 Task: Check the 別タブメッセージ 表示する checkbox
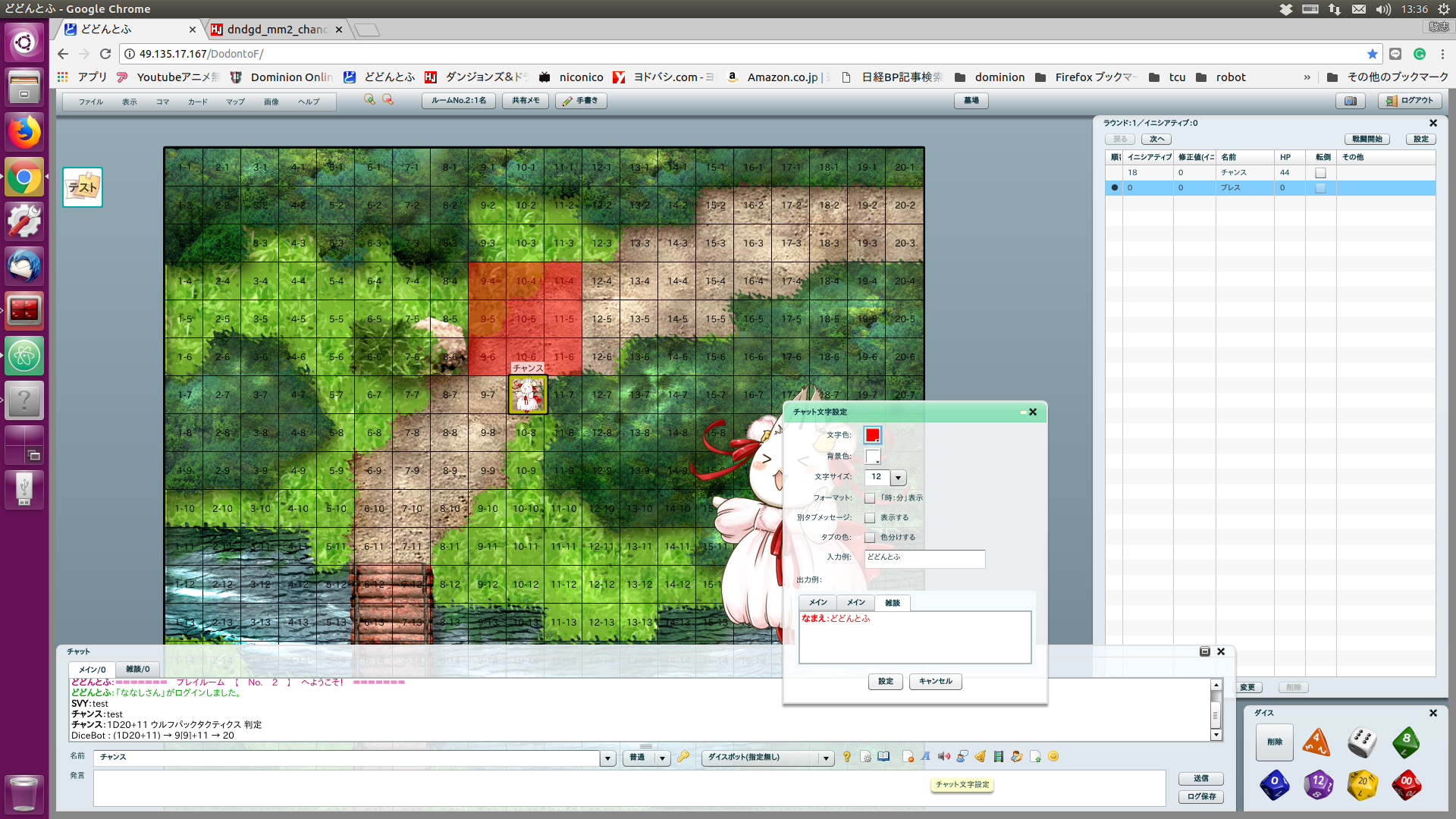point(870,518)
